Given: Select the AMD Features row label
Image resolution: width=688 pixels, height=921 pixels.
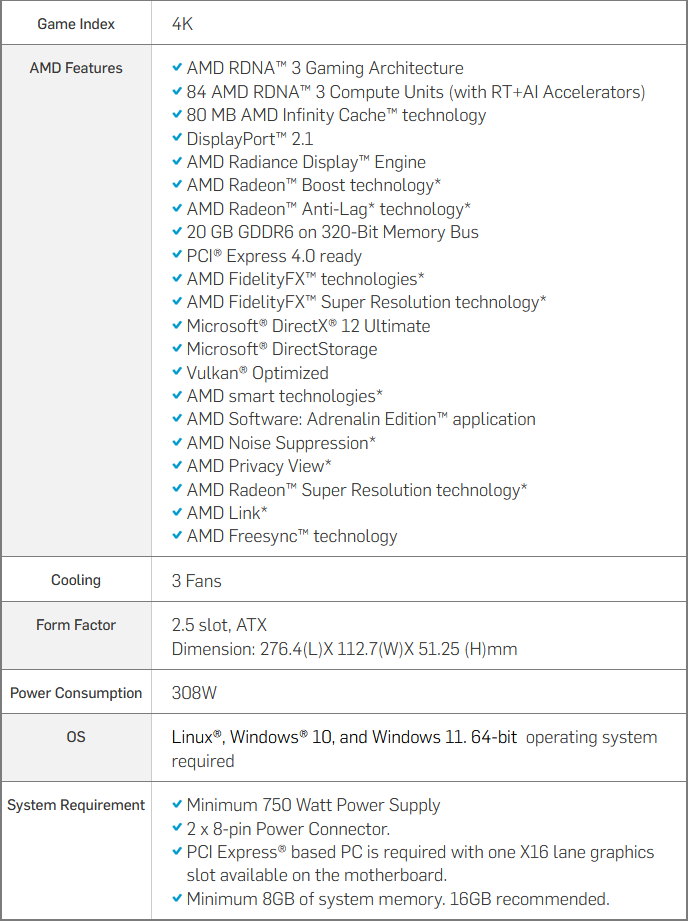Looking at the screenshot, I should point(76,68).
